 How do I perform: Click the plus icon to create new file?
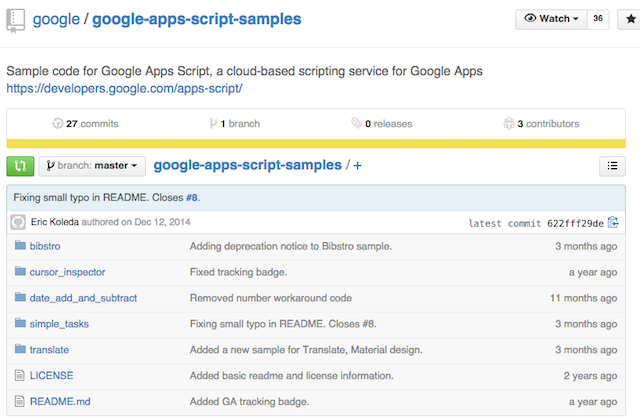click(x=358, y=166)
